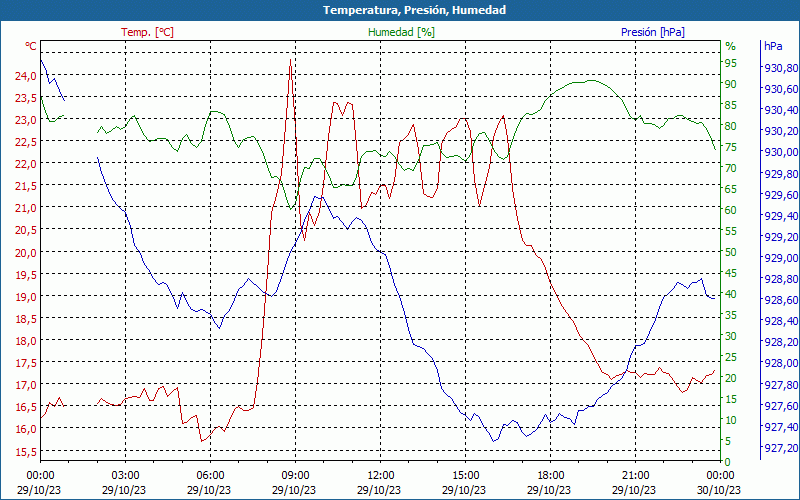
Task: Click the 928,00 pressure axis value
Action: coord(781,363)
